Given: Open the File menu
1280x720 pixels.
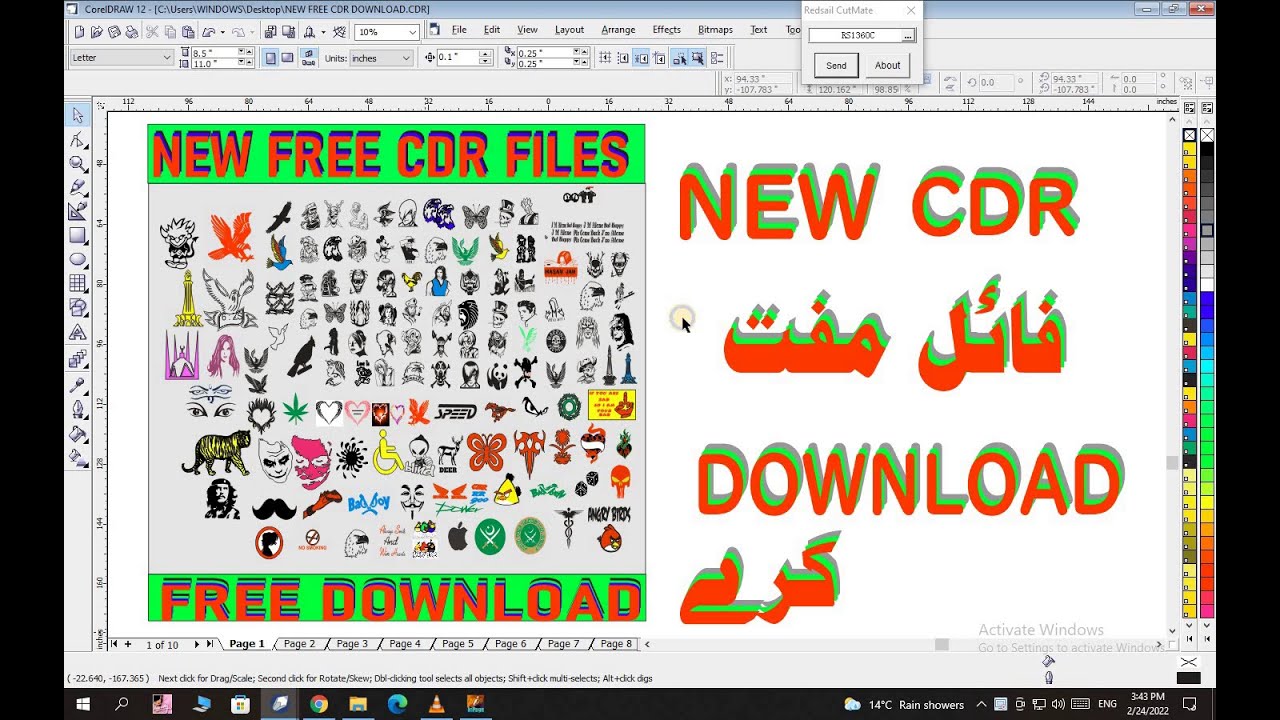Looking at the screenshot, I should click(459, 30).
